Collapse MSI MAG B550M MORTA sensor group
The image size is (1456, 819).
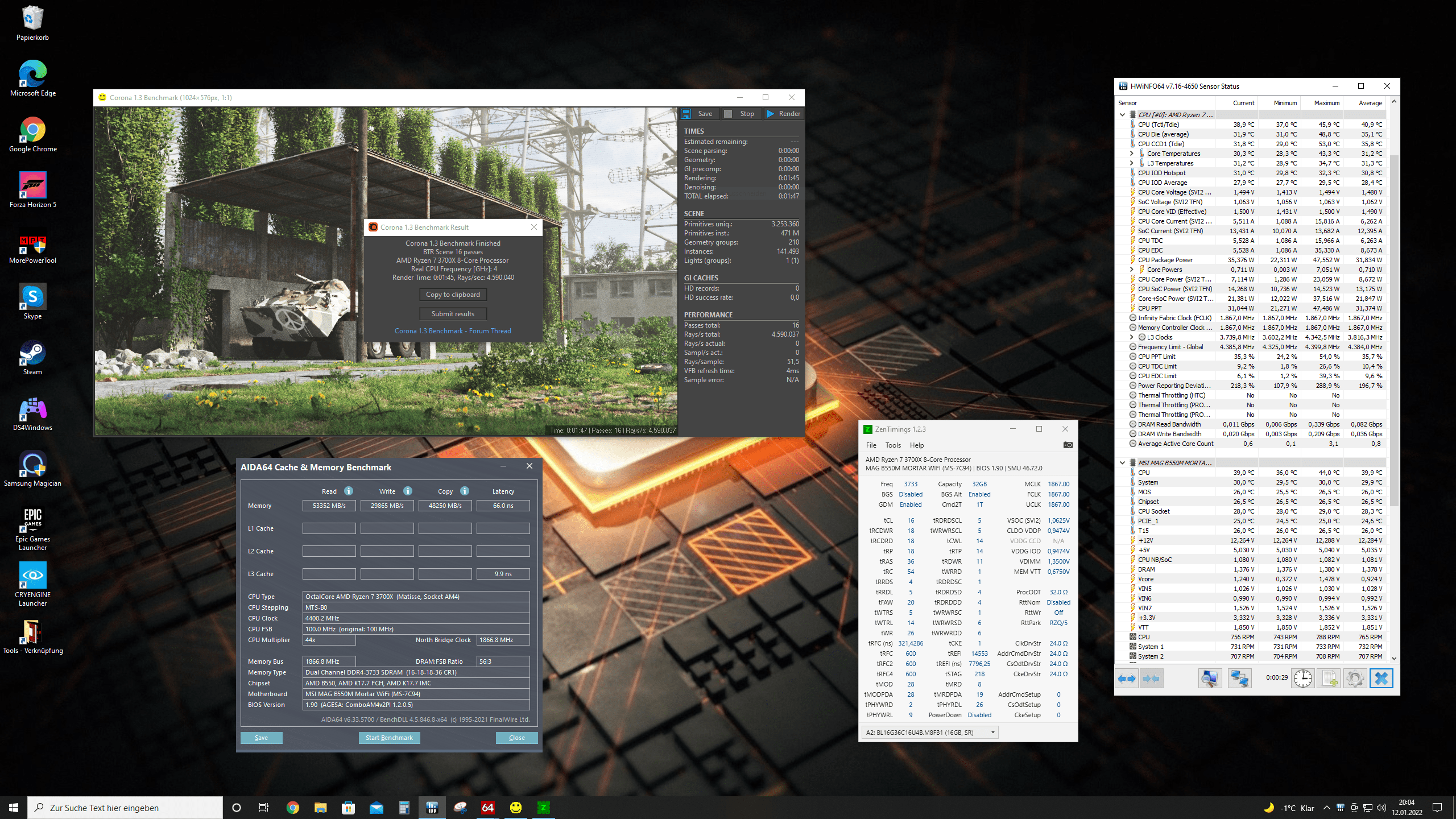tap(1122, 463)
